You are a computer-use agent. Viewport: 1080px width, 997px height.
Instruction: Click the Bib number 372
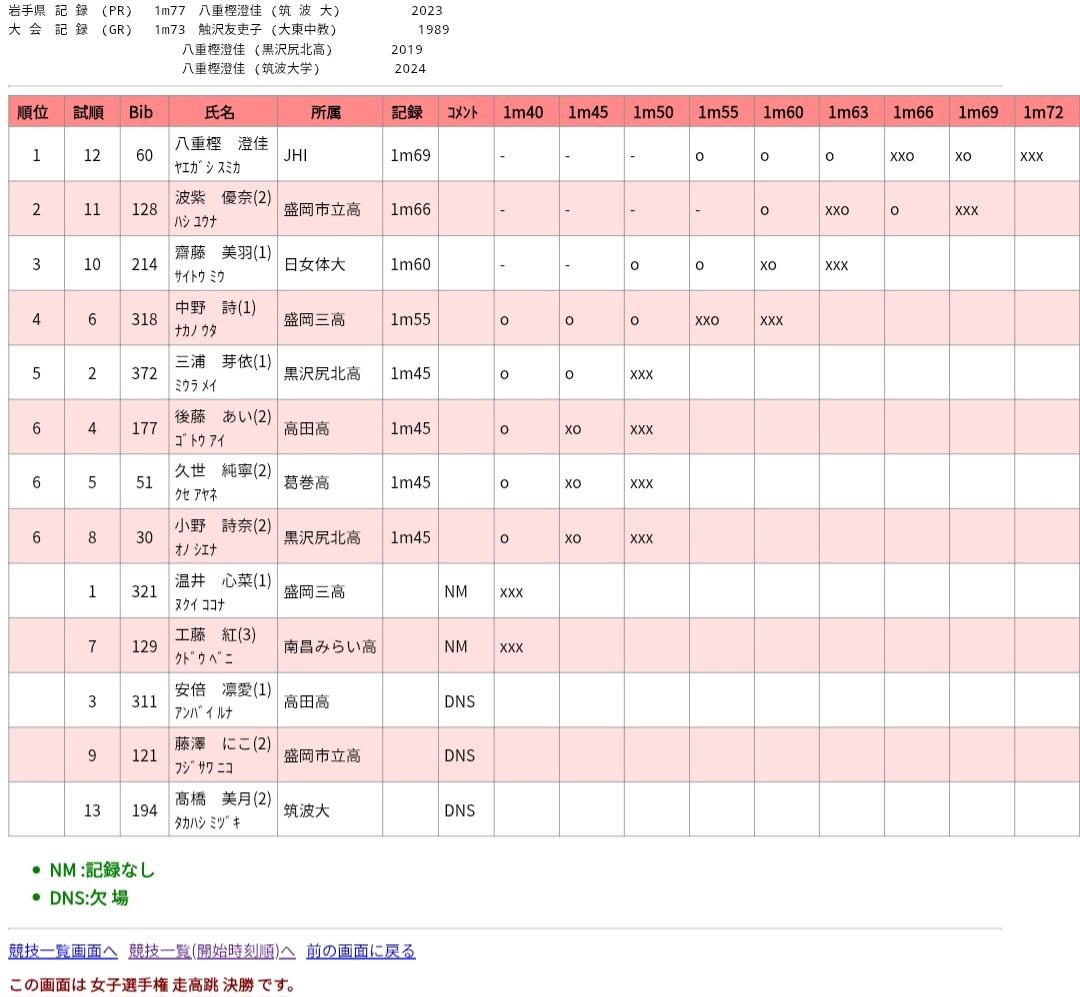(145, 373)
